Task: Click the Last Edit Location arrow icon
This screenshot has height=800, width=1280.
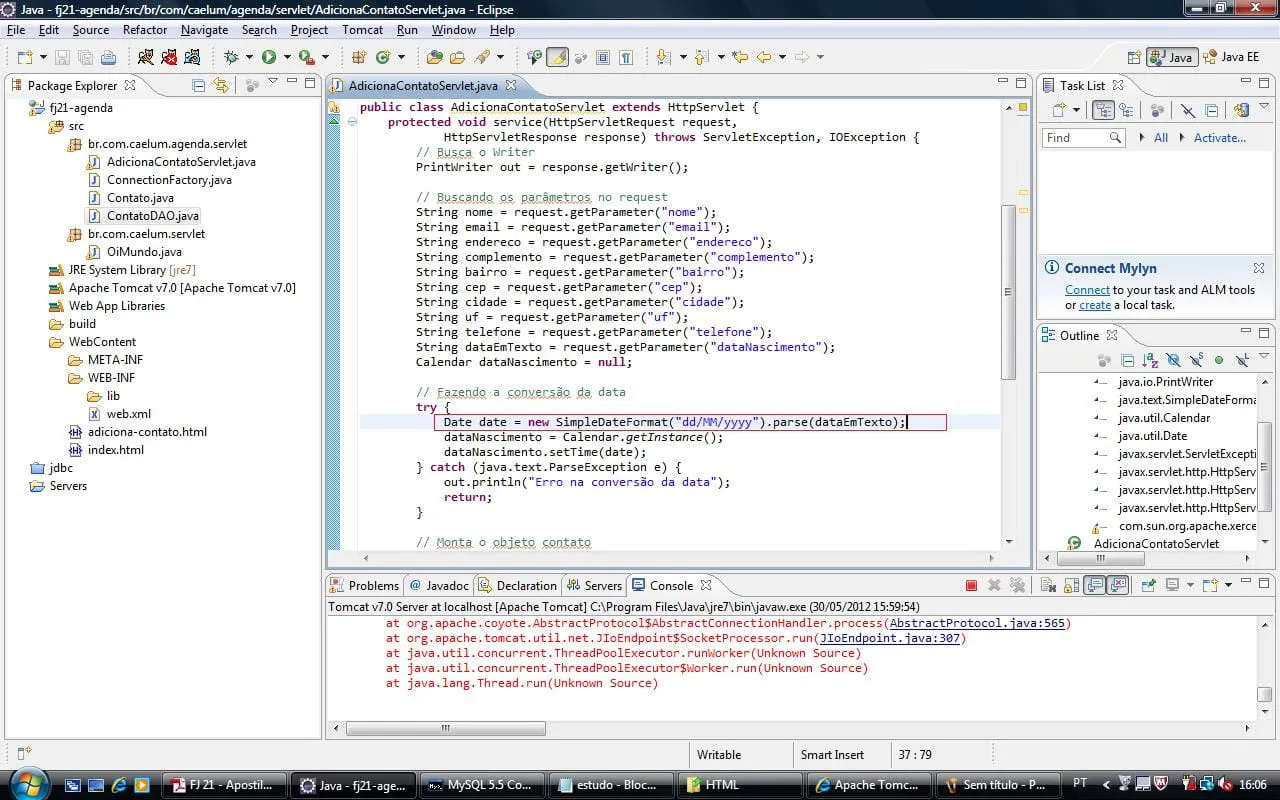Action: pyautogui.click(x=739, y=57)
